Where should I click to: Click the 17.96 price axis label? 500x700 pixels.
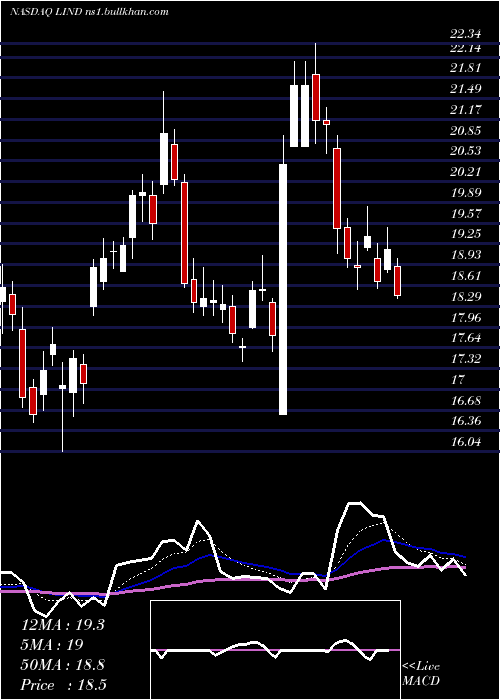point(465,318)
